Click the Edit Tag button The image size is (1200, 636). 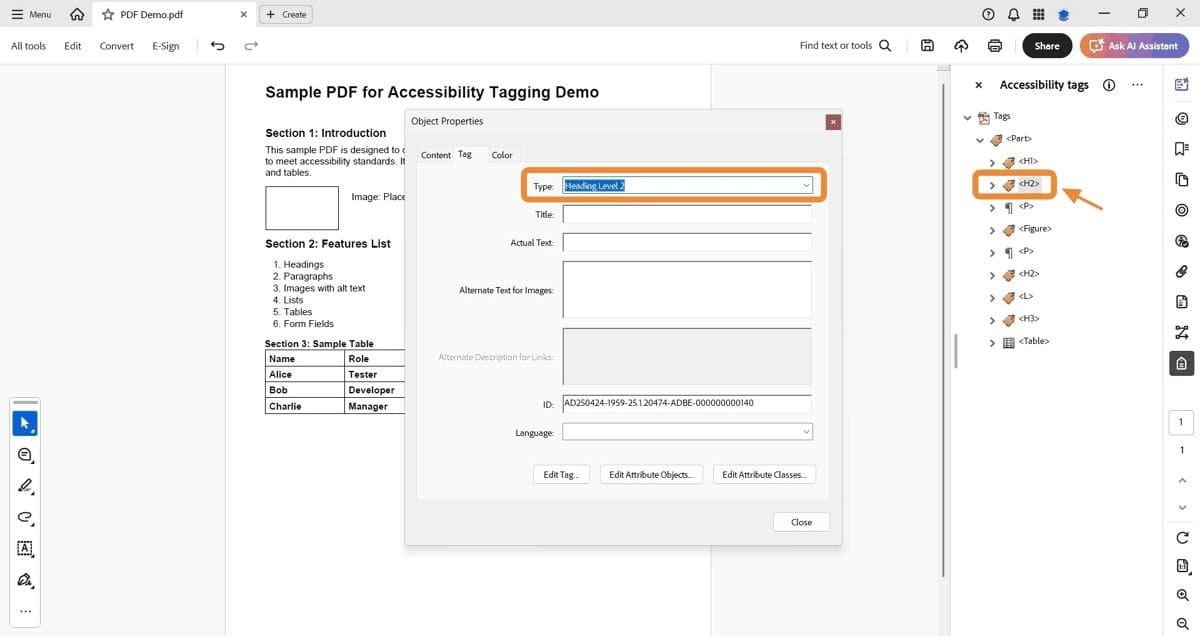pyautogui.click(x=561, y=474)
